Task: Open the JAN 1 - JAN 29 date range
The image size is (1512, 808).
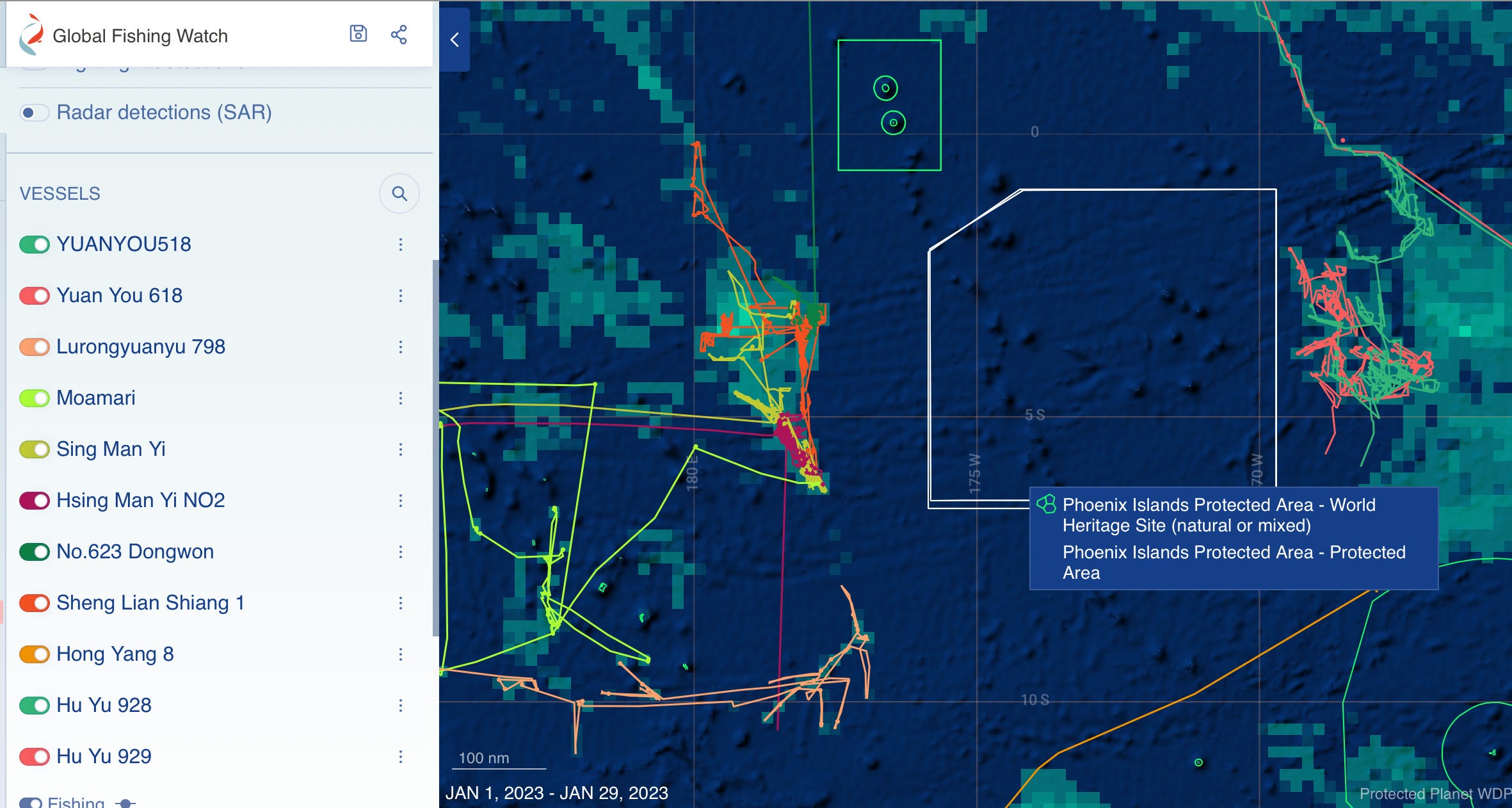Action: (x=558, y=792)
